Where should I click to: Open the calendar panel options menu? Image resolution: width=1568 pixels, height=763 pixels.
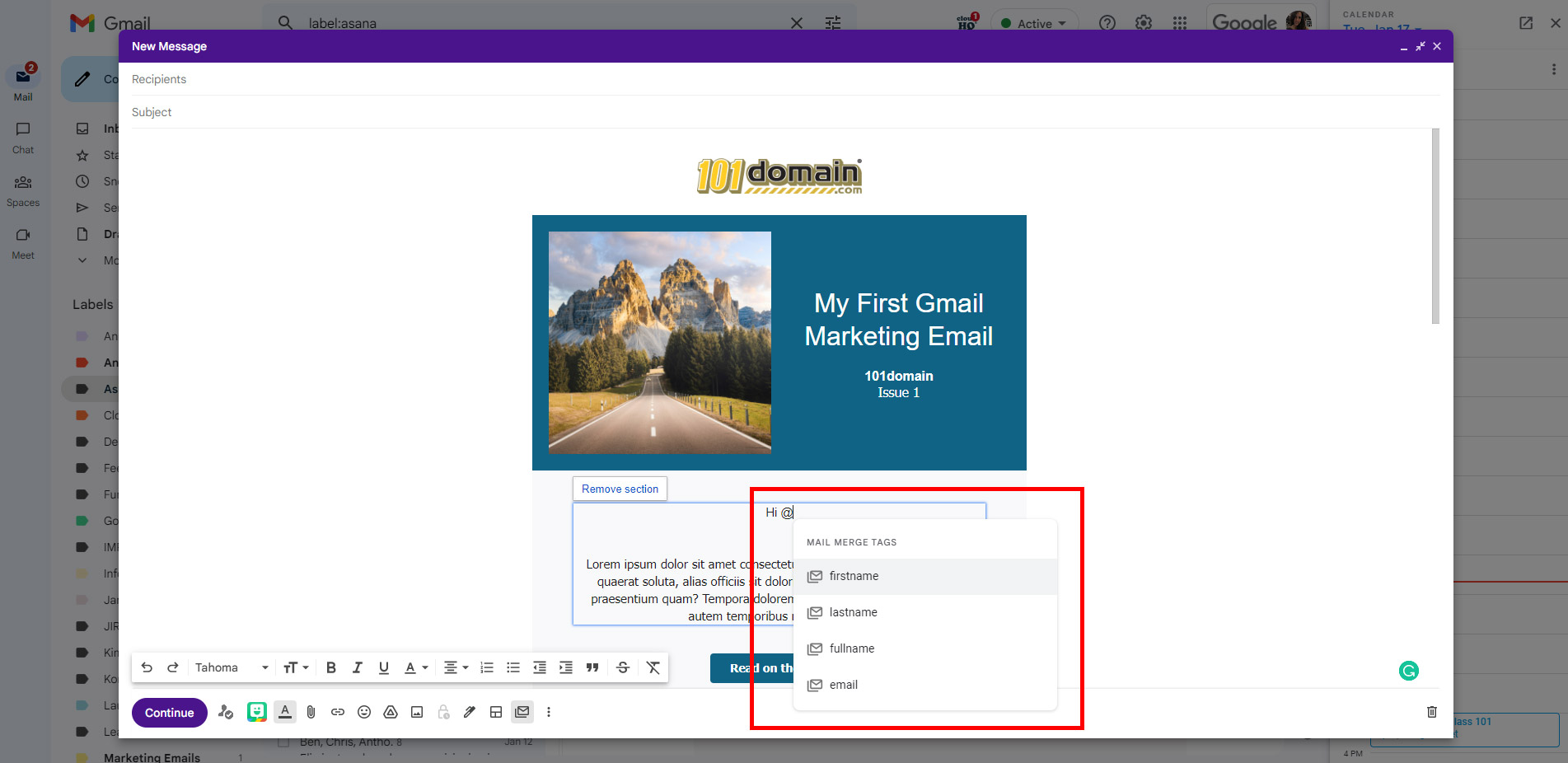(1554, 69)
